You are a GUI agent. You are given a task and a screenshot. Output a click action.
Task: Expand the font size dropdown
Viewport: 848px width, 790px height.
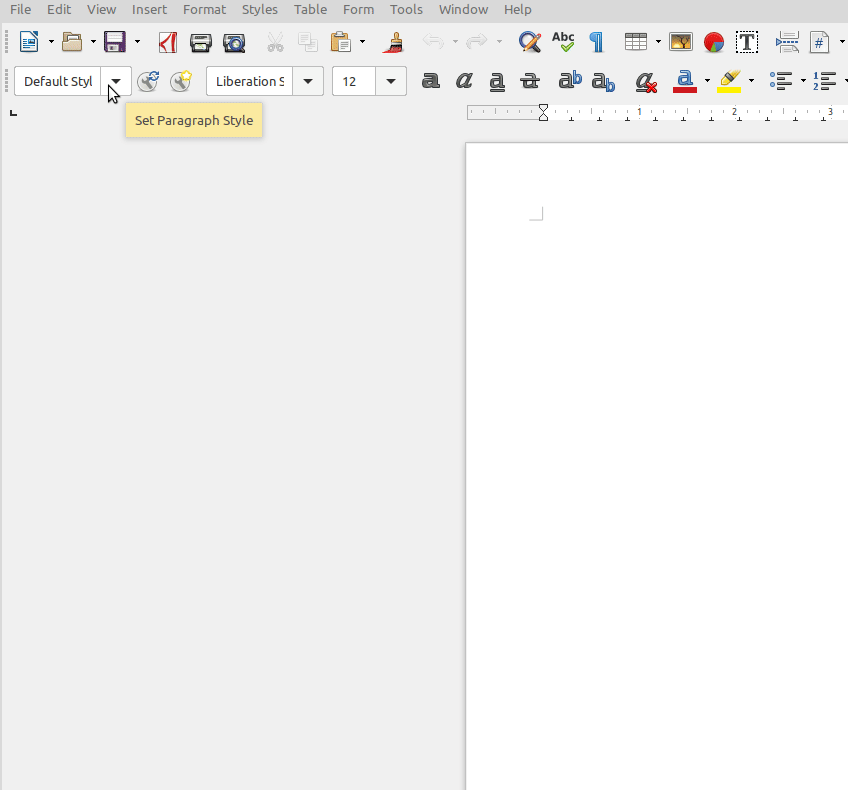[391, 81]
